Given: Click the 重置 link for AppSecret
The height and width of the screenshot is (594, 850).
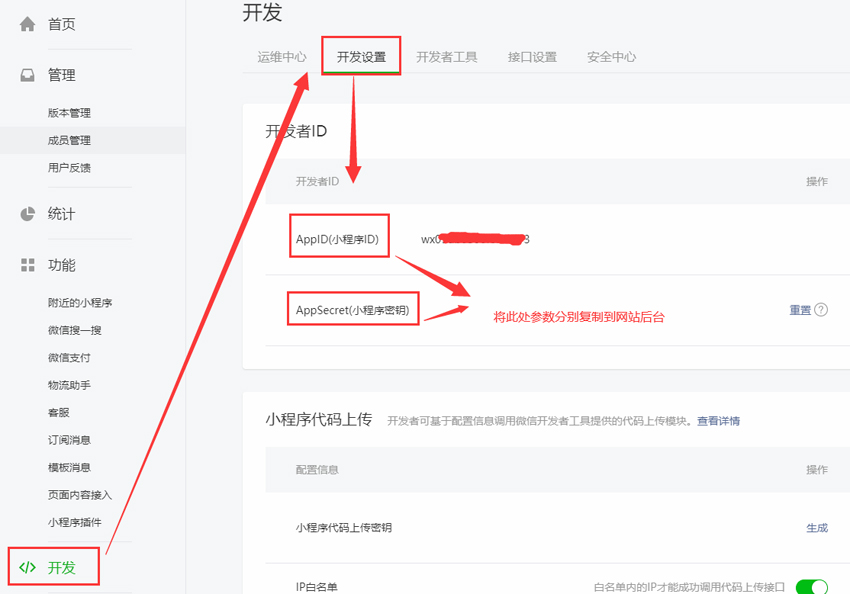Looking at the screenshot, I should [x=800, y=310].
